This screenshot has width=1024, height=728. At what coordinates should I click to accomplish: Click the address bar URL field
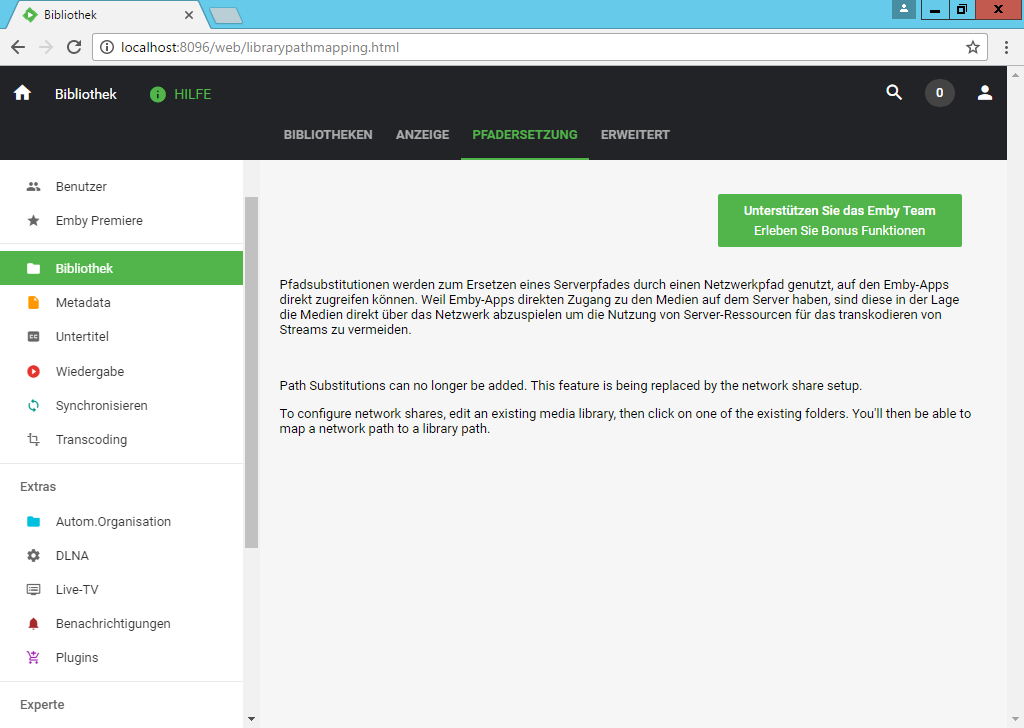(539, 47)
